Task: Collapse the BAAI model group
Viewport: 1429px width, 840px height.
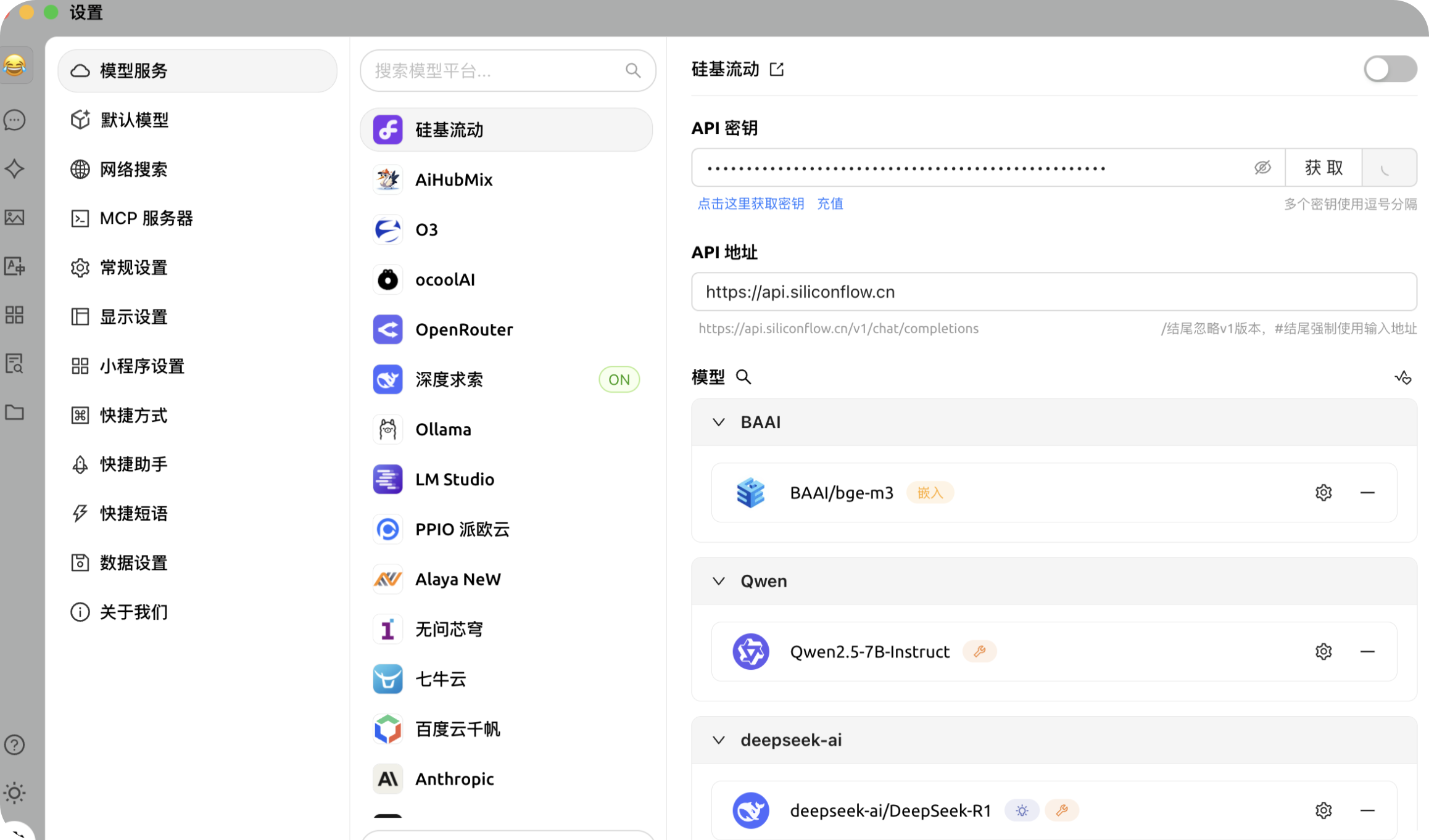Action: point(718,422)
